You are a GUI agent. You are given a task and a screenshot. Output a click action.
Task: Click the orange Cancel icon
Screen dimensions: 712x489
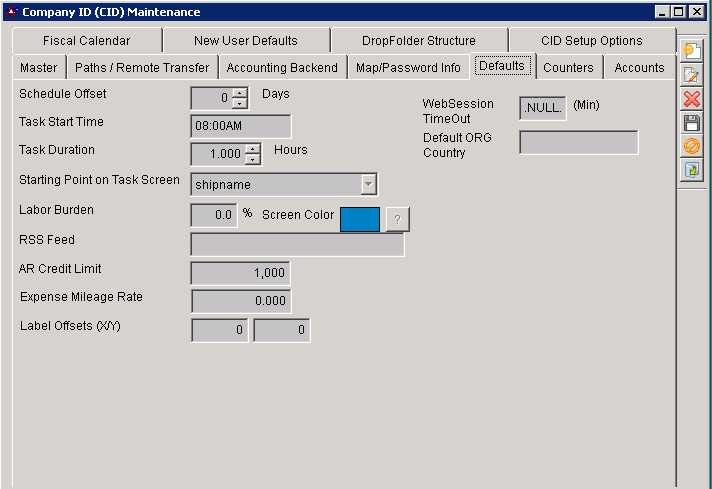pos(691,147)
